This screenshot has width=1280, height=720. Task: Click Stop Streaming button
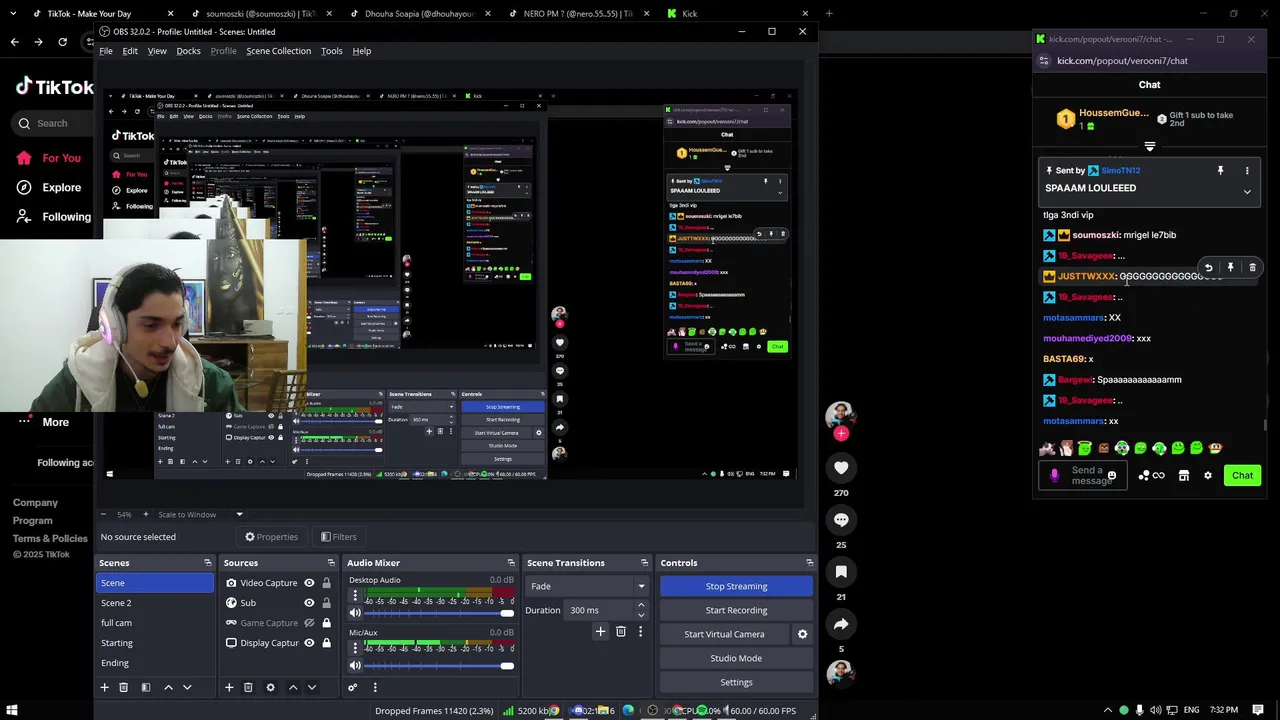coord(736,586)
